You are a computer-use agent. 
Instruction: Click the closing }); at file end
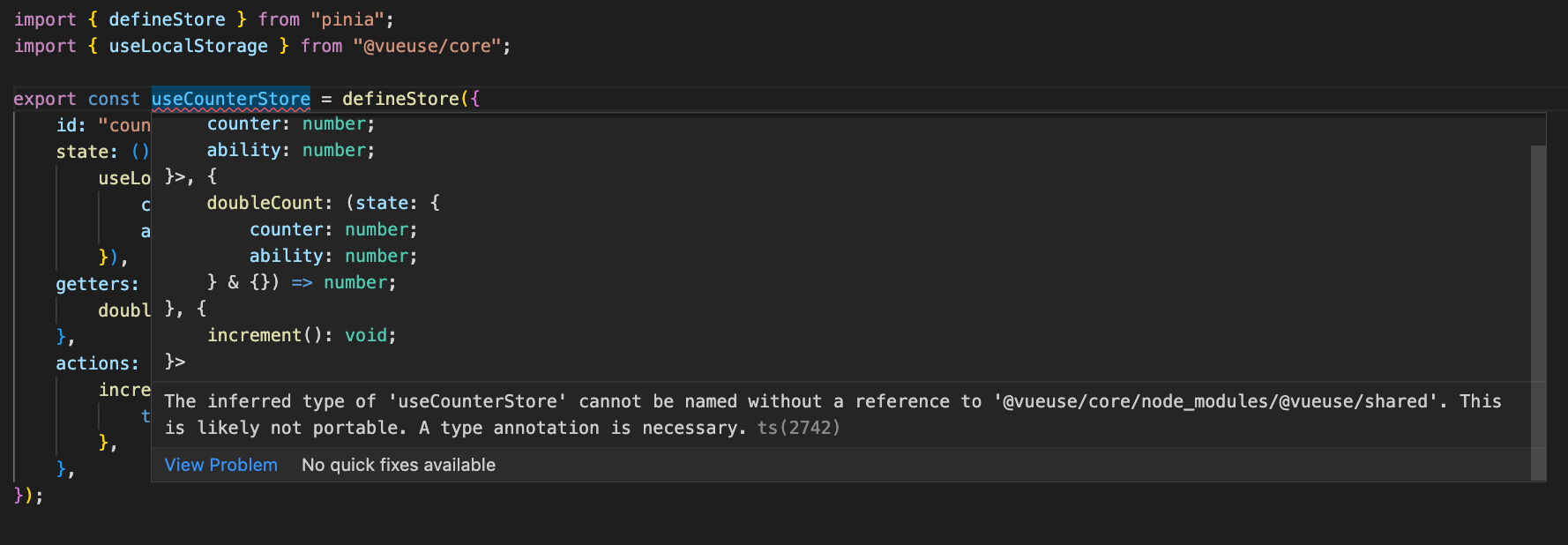coord(26,496)
